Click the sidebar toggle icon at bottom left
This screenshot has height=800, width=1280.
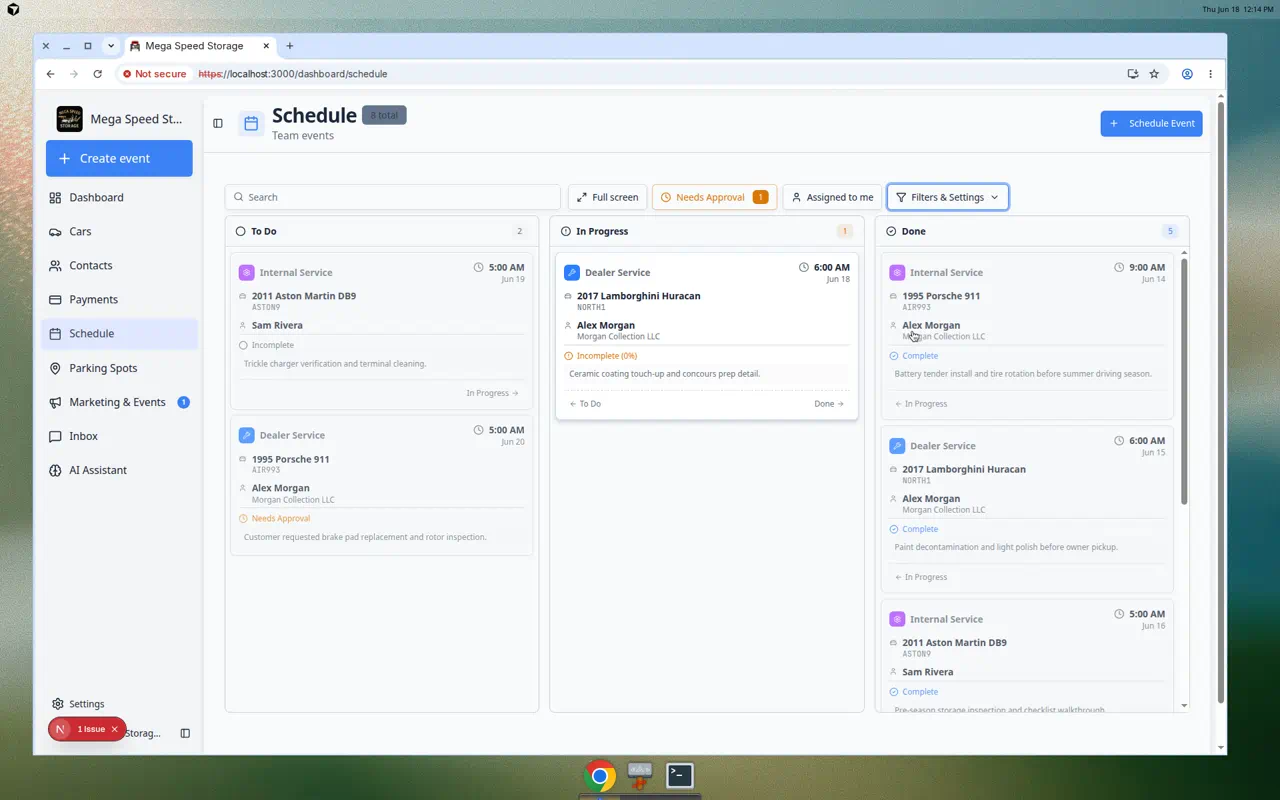coord(185,733)
